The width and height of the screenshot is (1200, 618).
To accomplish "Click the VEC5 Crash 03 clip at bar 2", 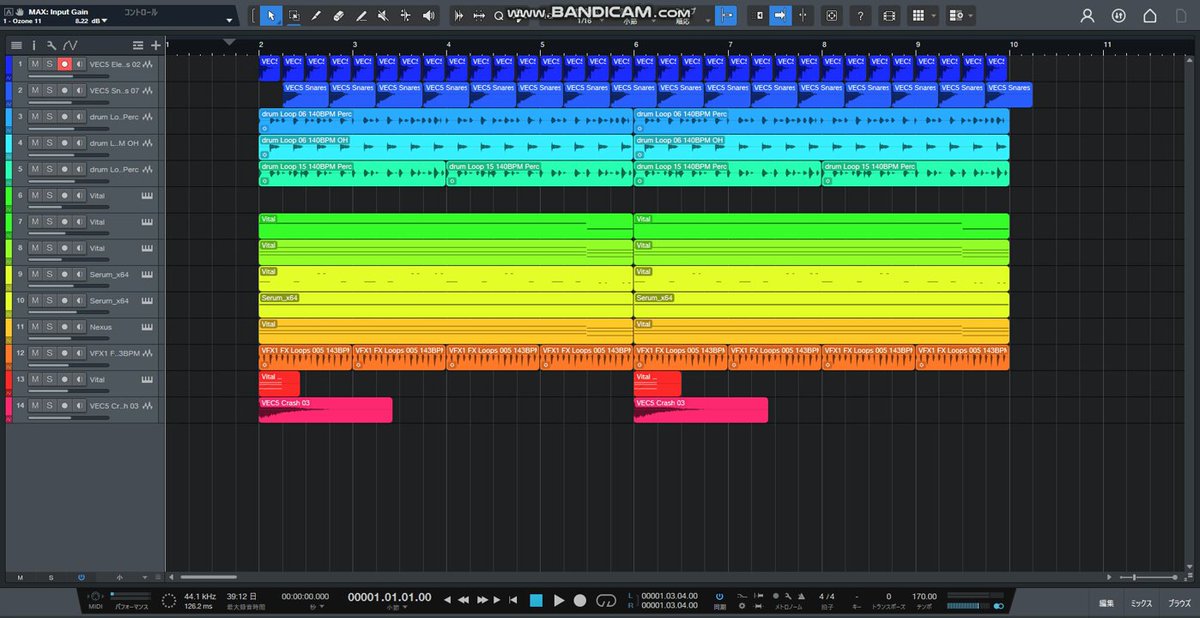I will (x=325, y=410).
